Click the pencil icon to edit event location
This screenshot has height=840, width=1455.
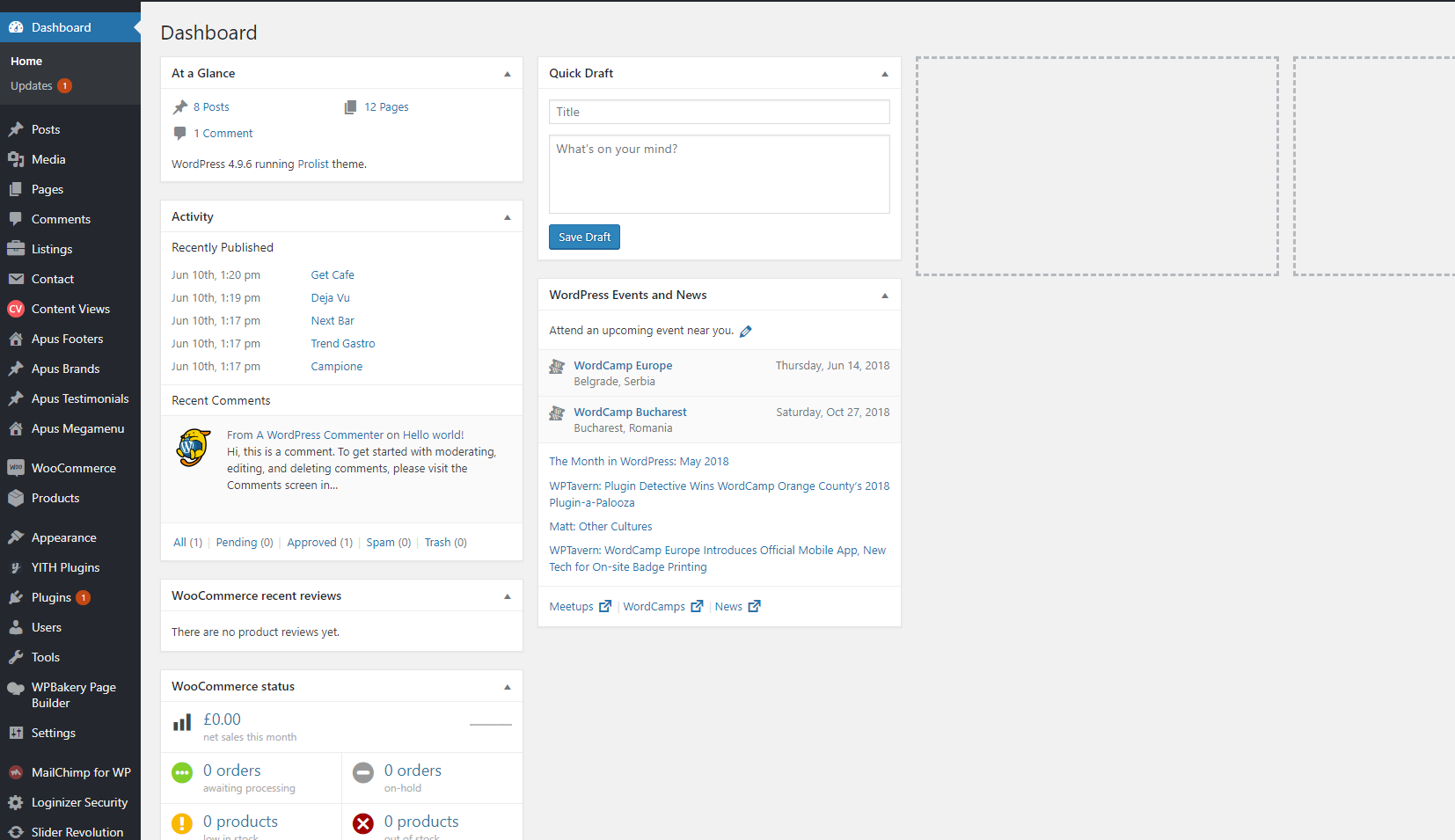(746, 332)
